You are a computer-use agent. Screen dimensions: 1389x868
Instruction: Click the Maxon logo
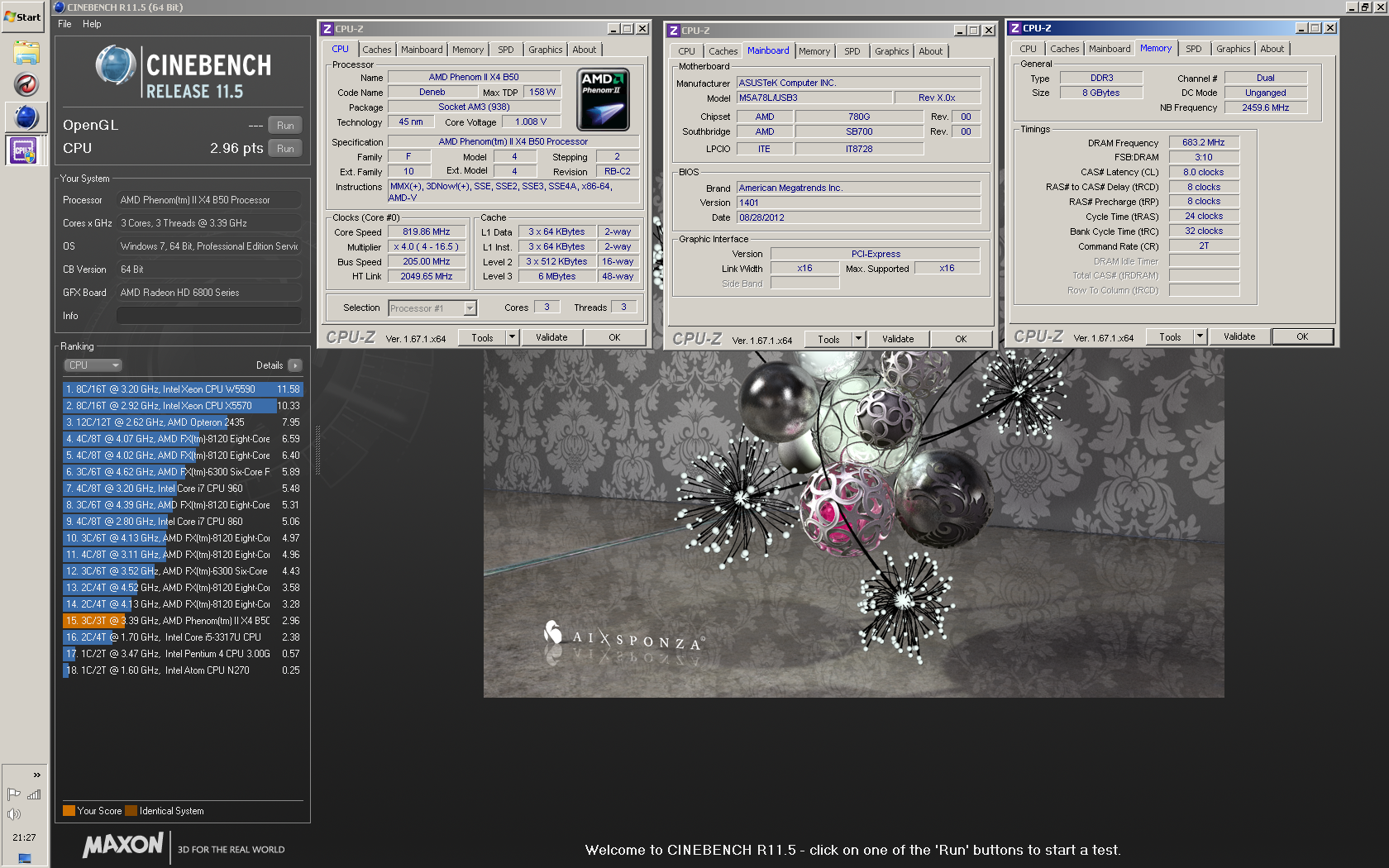[x=123, y=845]
